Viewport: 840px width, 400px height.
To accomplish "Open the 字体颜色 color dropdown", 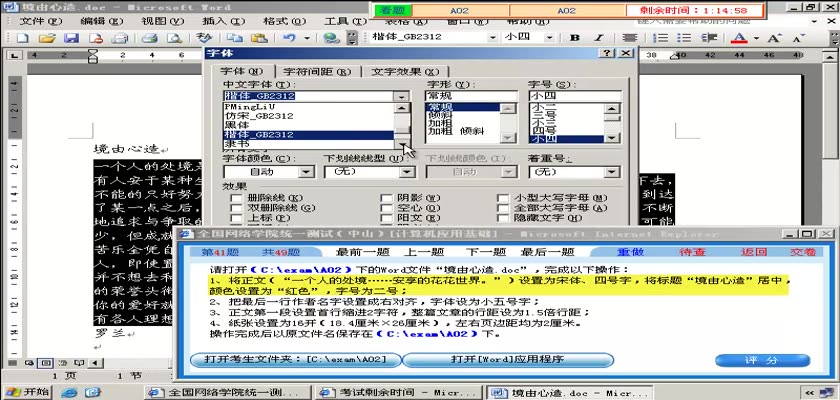I will coord(306,172).
